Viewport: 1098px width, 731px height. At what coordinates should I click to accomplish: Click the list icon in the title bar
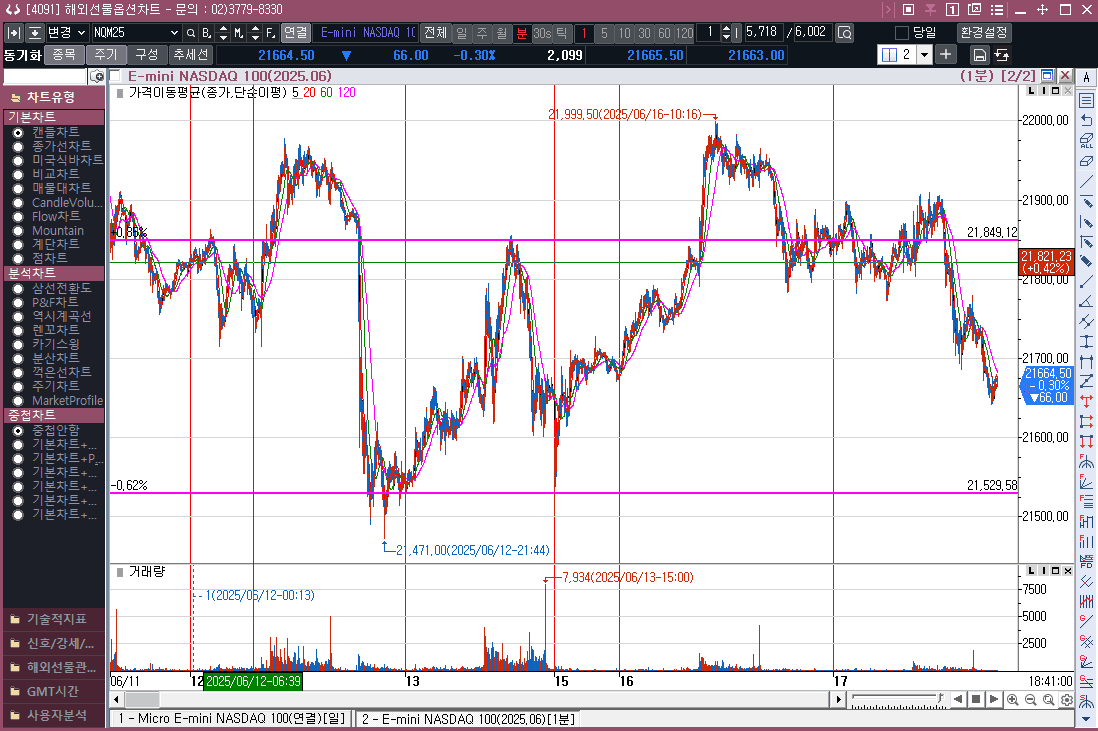click(997, 10)
